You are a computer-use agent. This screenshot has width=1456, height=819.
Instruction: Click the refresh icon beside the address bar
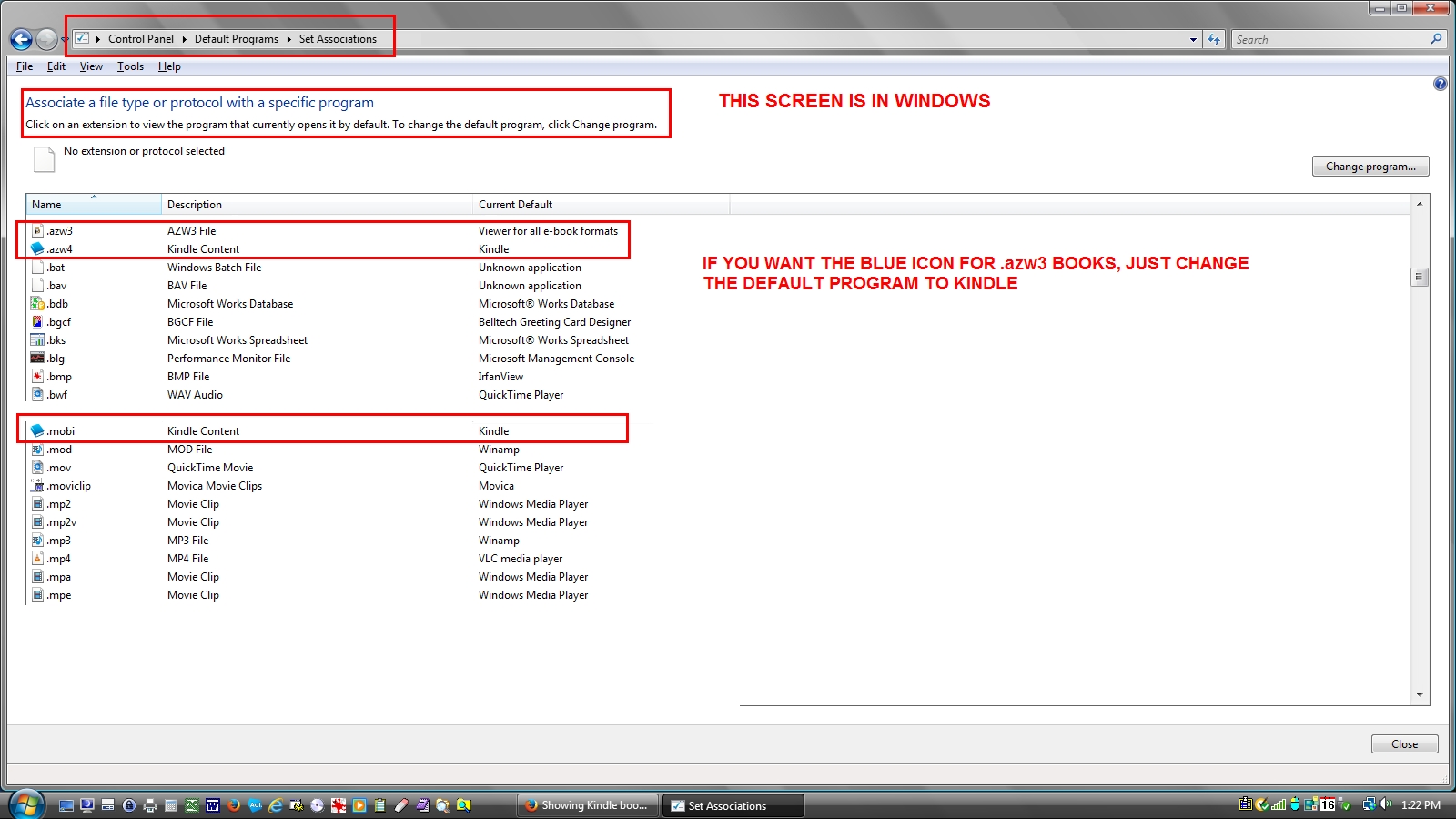click(x=1214, y=39)
